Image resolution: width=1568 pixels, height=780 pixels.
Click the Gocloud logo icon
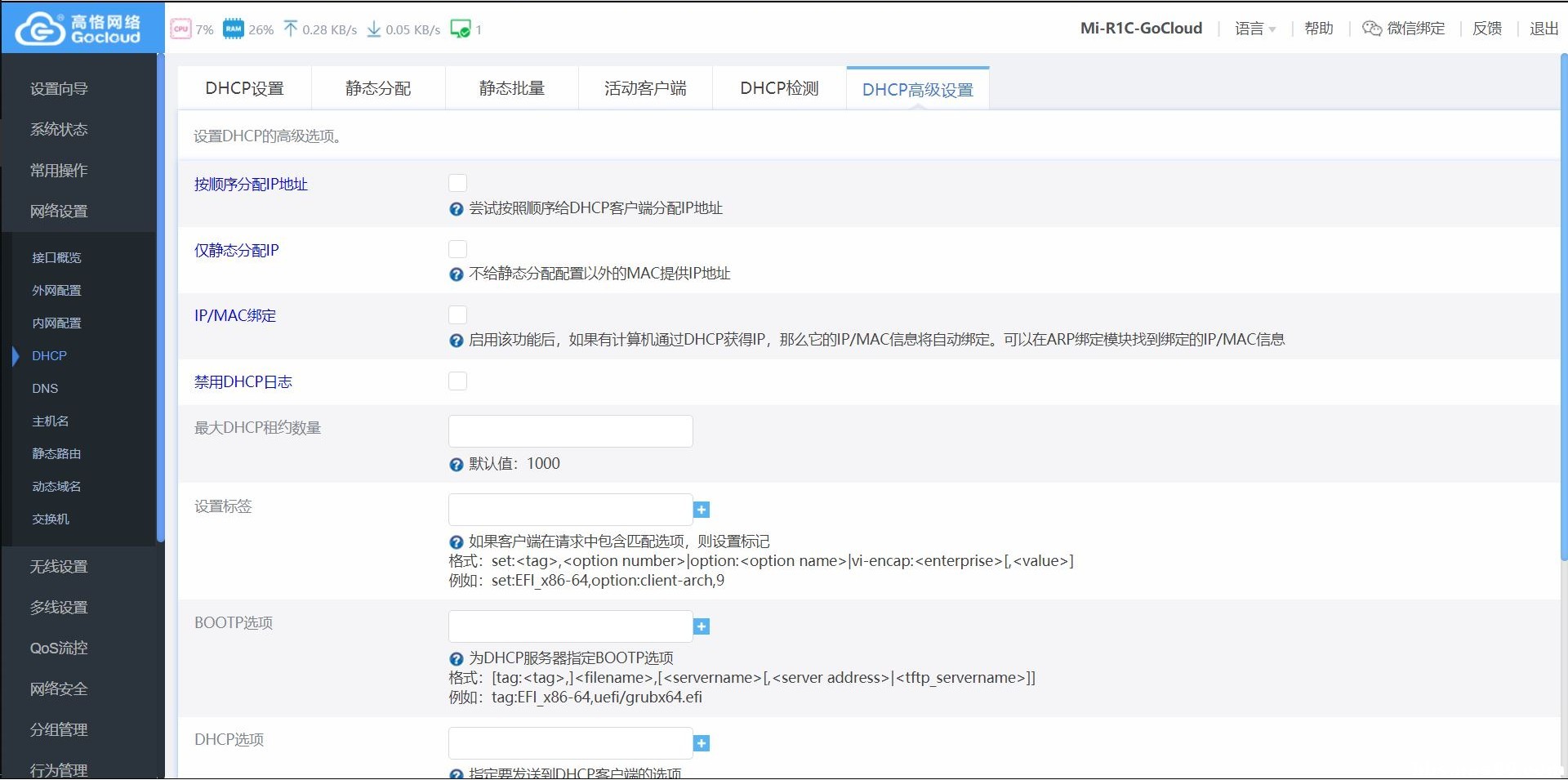[x=40, y=29]
